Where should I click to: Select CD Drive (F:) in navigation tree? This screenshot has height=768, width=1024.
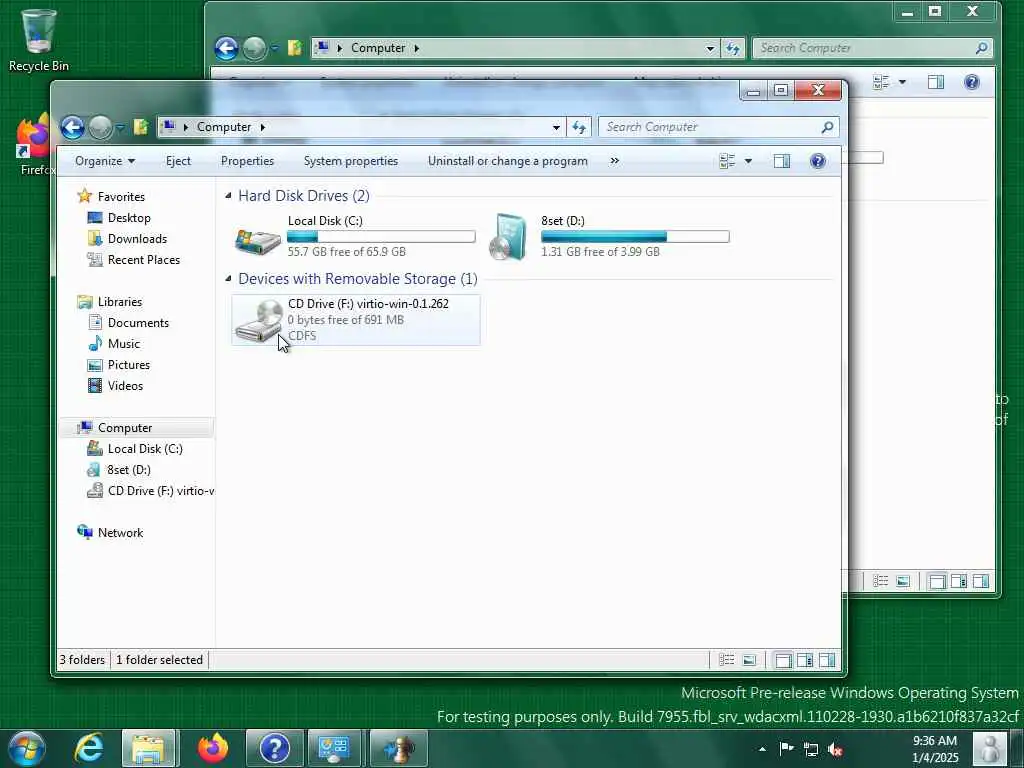(x=161, y=490)
